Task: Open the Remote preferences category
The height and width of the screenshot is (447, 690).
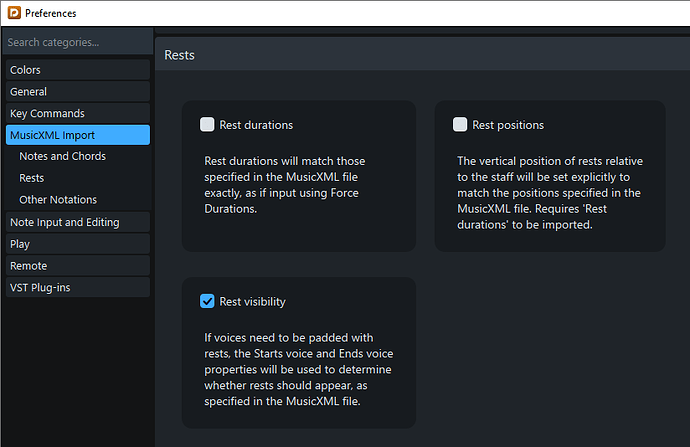Action: [76, 266]
